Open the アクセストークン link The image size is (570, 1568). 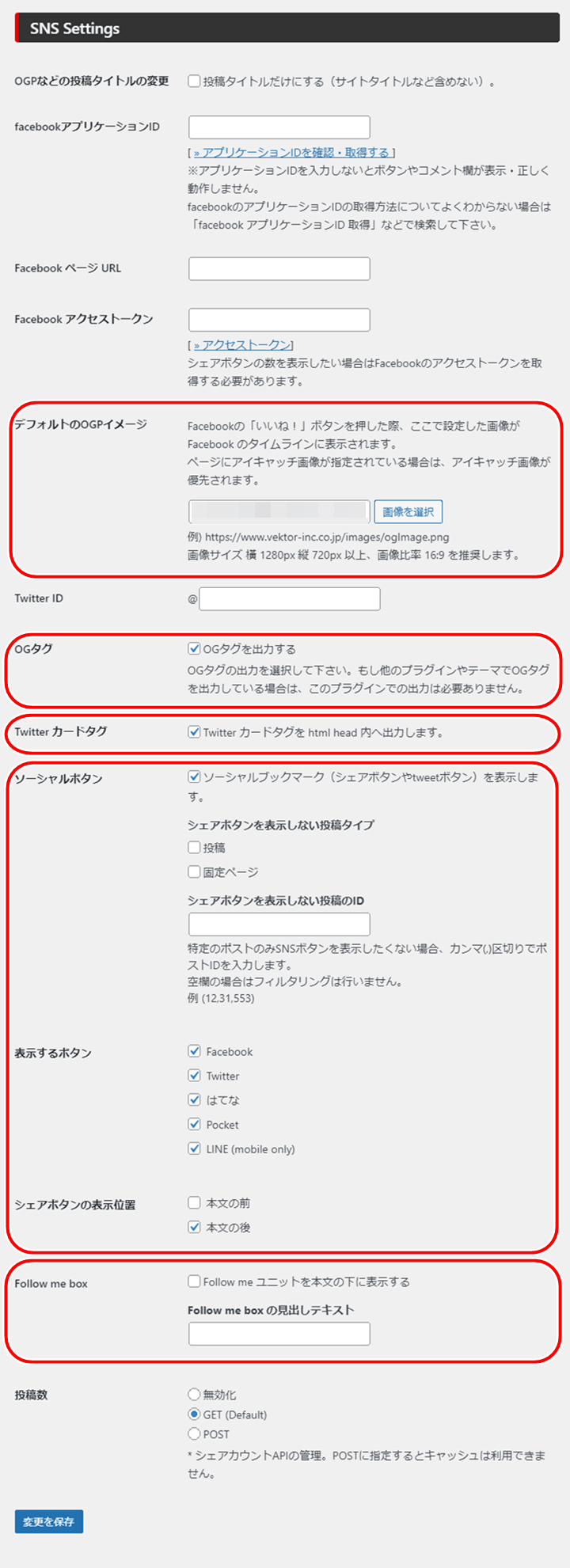tap(242, 344)
